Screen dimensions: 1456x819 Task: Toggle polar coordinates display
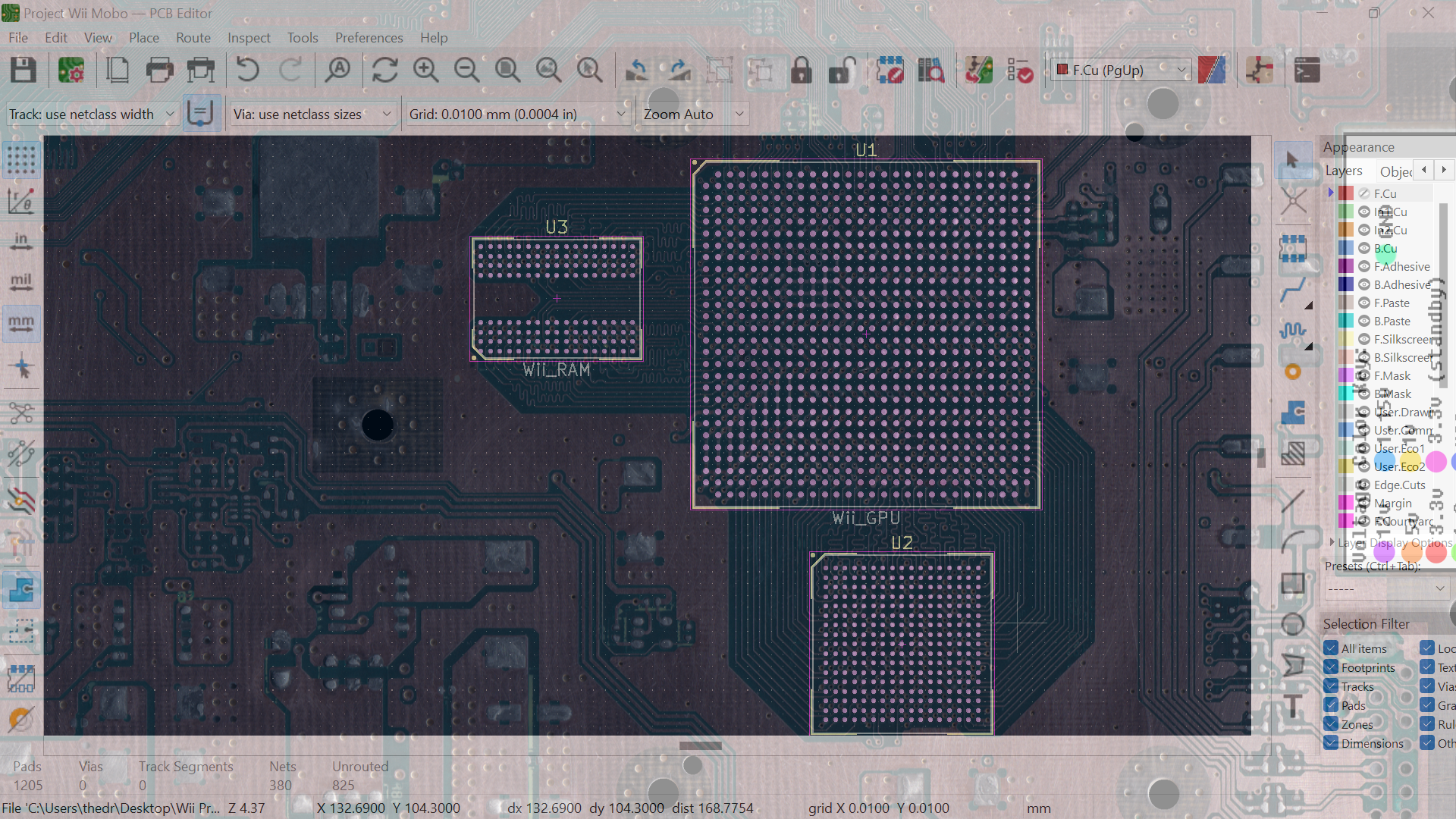pos(21,200)
